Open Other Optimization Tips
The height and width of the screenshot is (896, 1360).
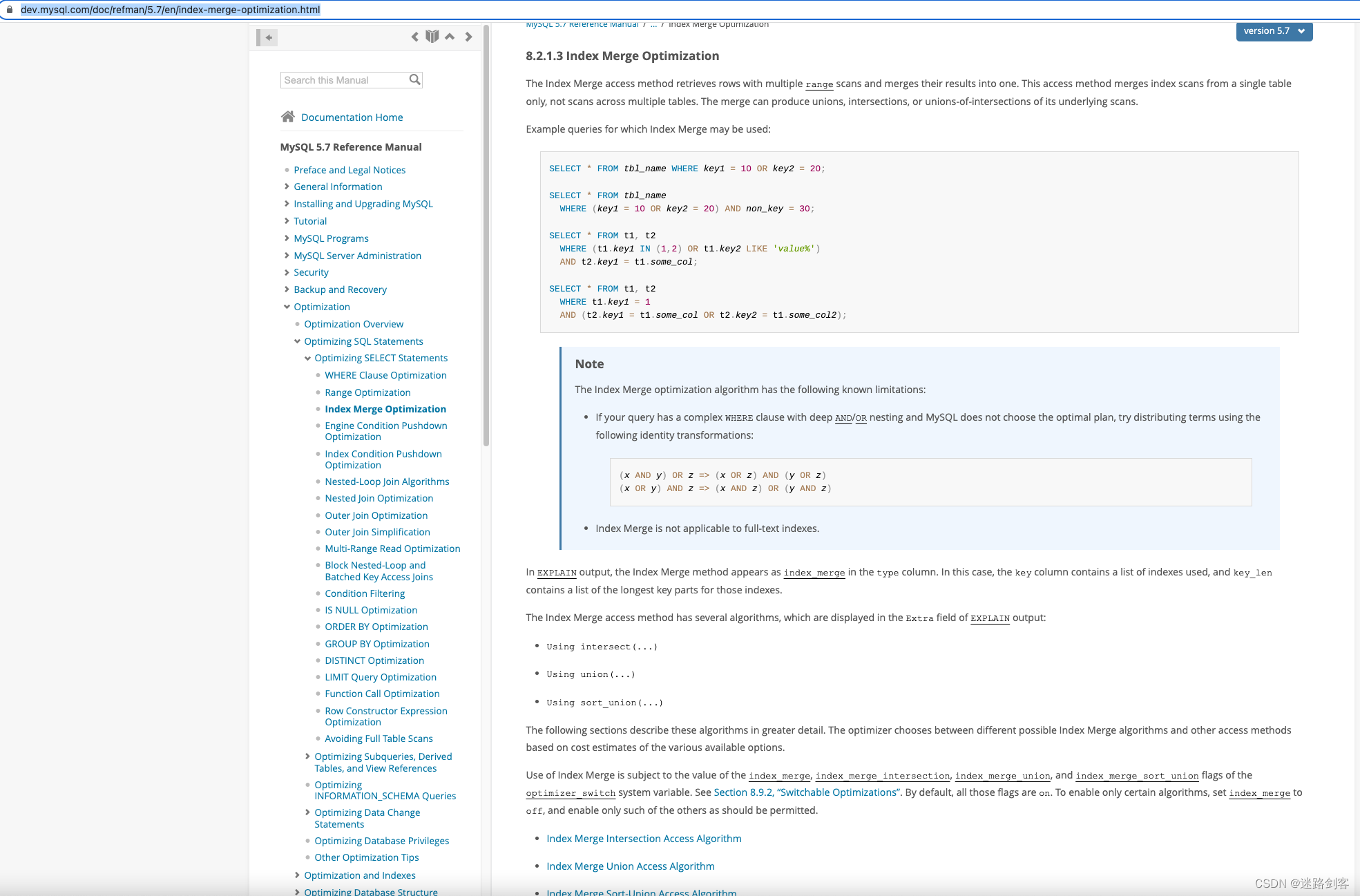367,857
